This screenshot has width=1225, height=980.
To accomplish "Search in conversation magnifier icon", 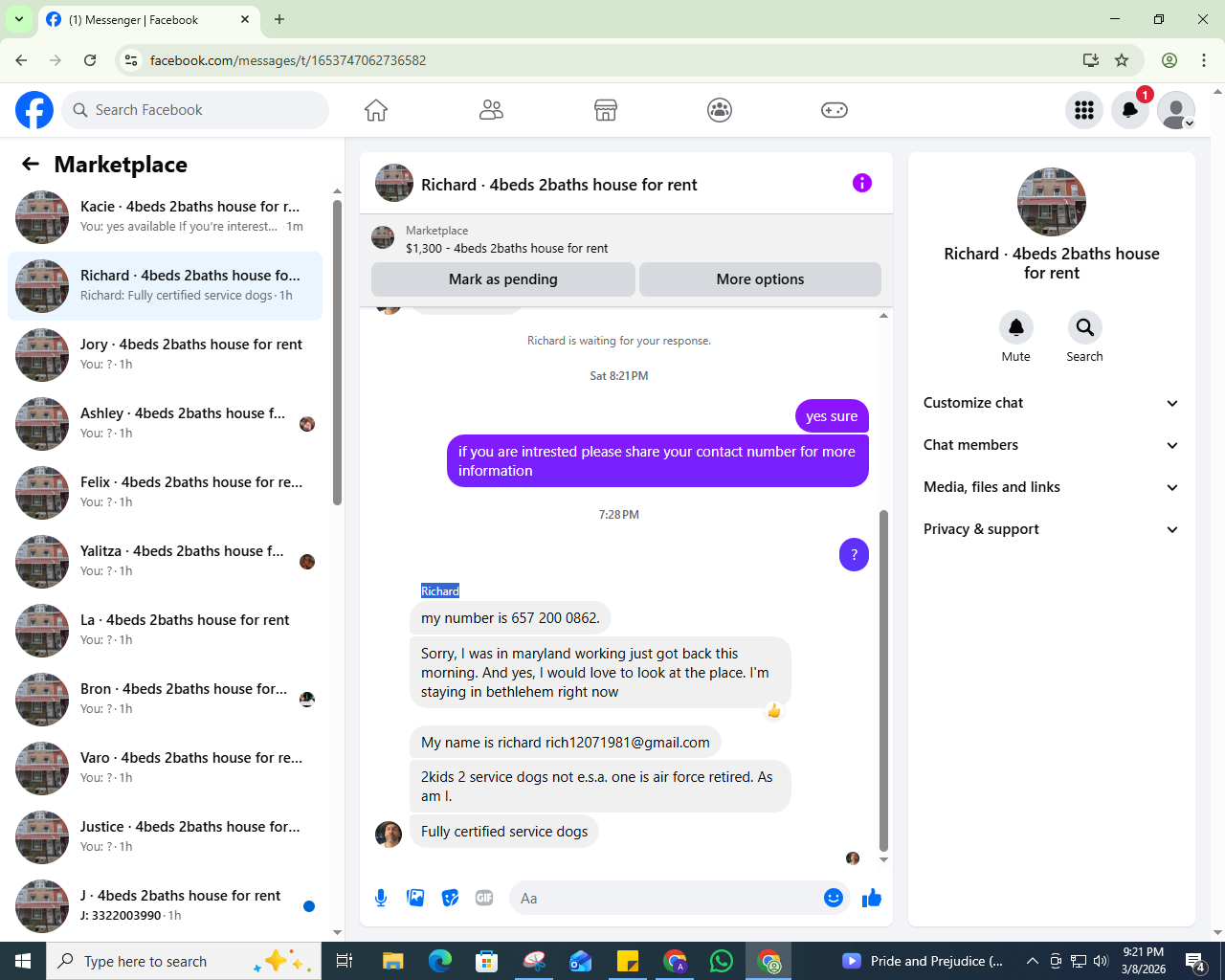I will [1085, 327].
